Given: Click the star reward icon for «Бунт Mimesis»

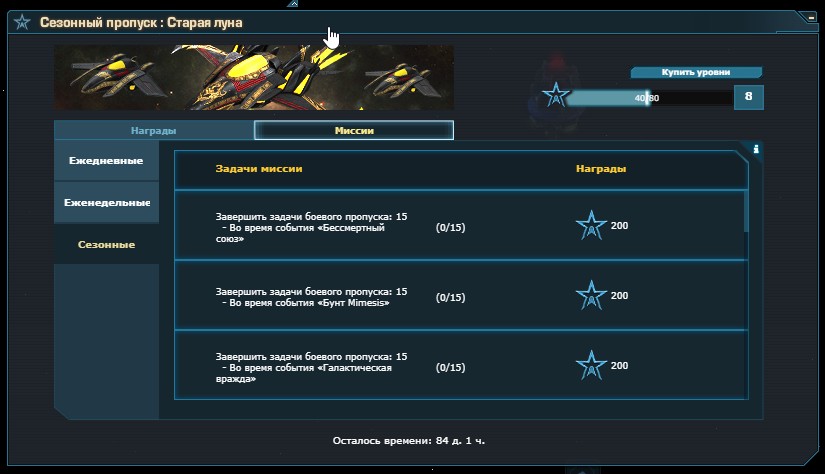Looking at the screenshot, I should tap(591, 295).
